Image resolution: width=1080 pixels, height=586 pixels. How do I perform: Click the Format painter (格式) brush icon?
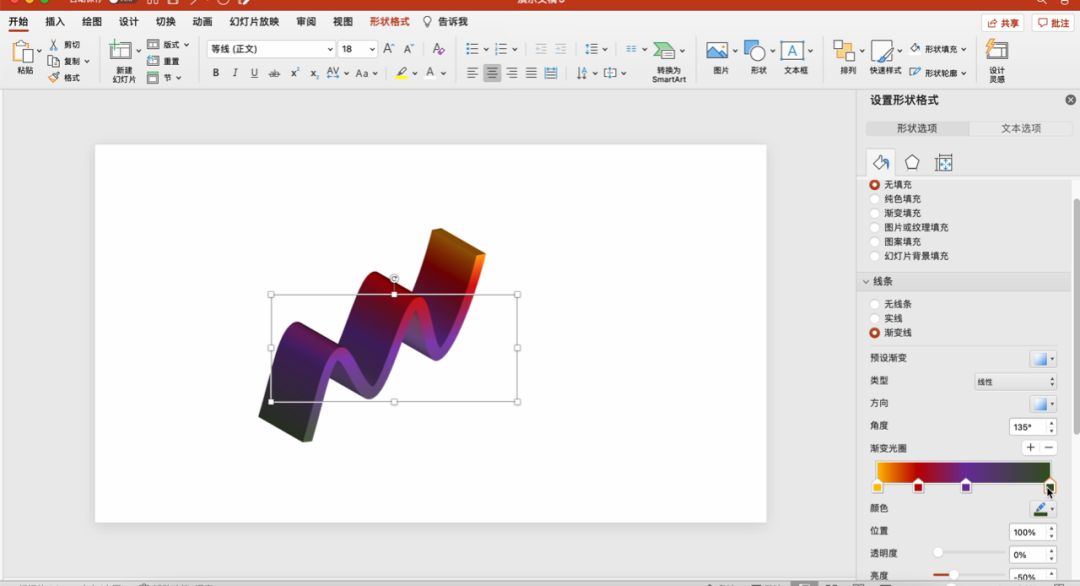pyautogui.click(x=54, y=78)
